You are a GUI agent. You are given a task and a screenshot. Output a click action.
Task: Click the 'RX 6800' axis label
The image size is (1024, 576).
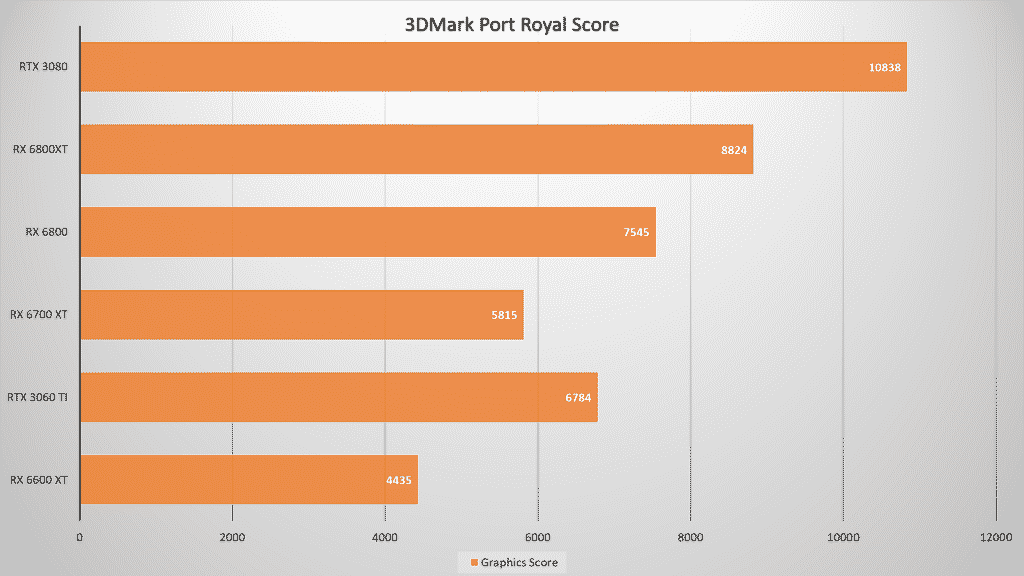[46, 232]
